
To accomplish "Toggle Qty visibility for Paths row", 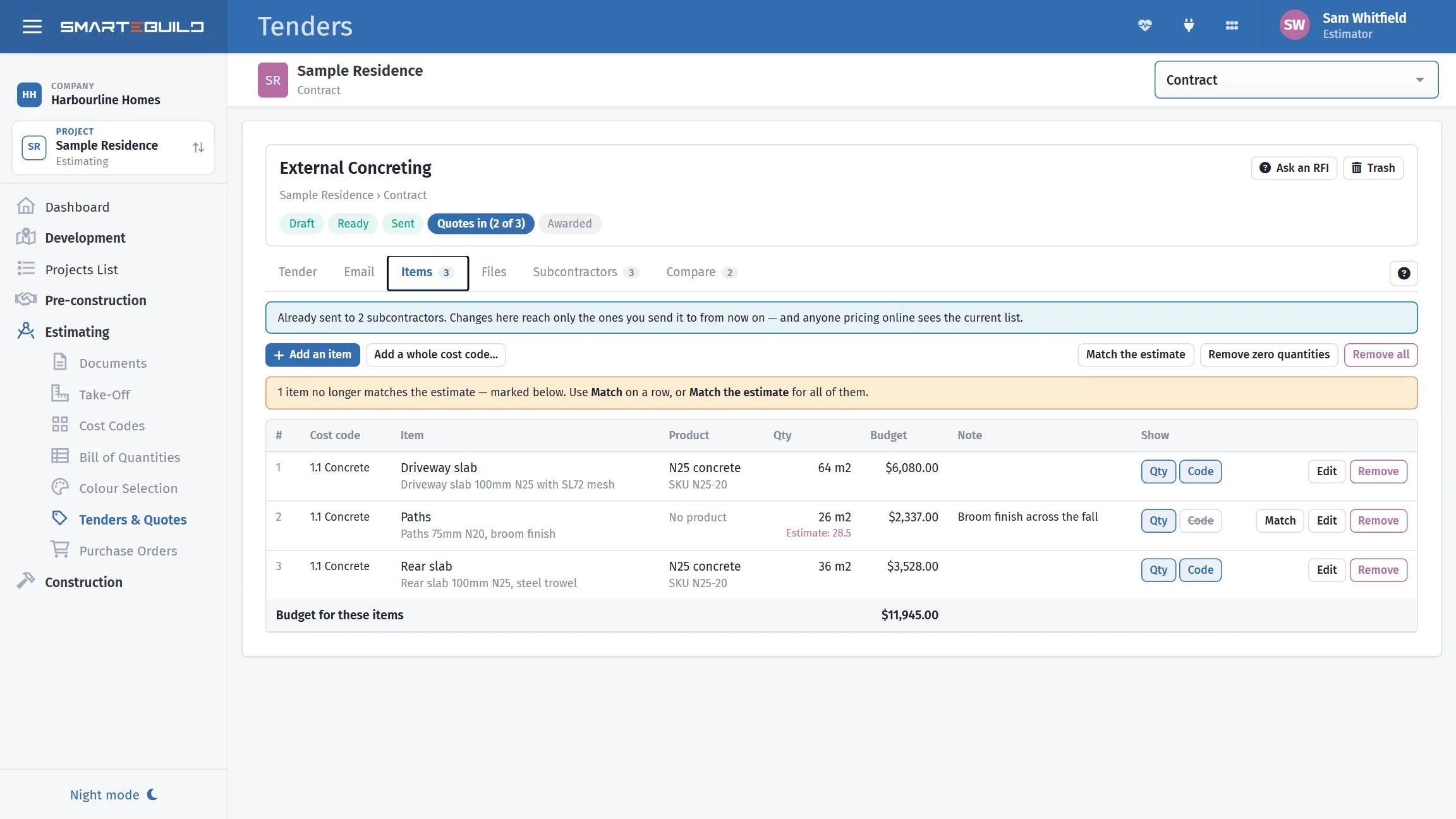I will click(1158, 521).
